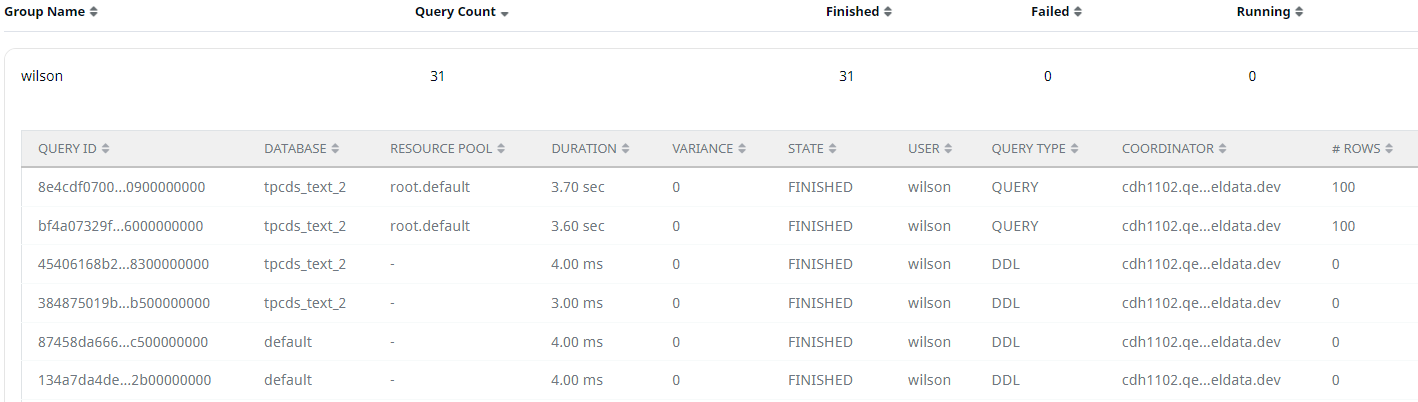Open query 8e4cdf0700...0900000000
Image resolution: width=1418 pixels, height=402 pixels.
point(121,187)
